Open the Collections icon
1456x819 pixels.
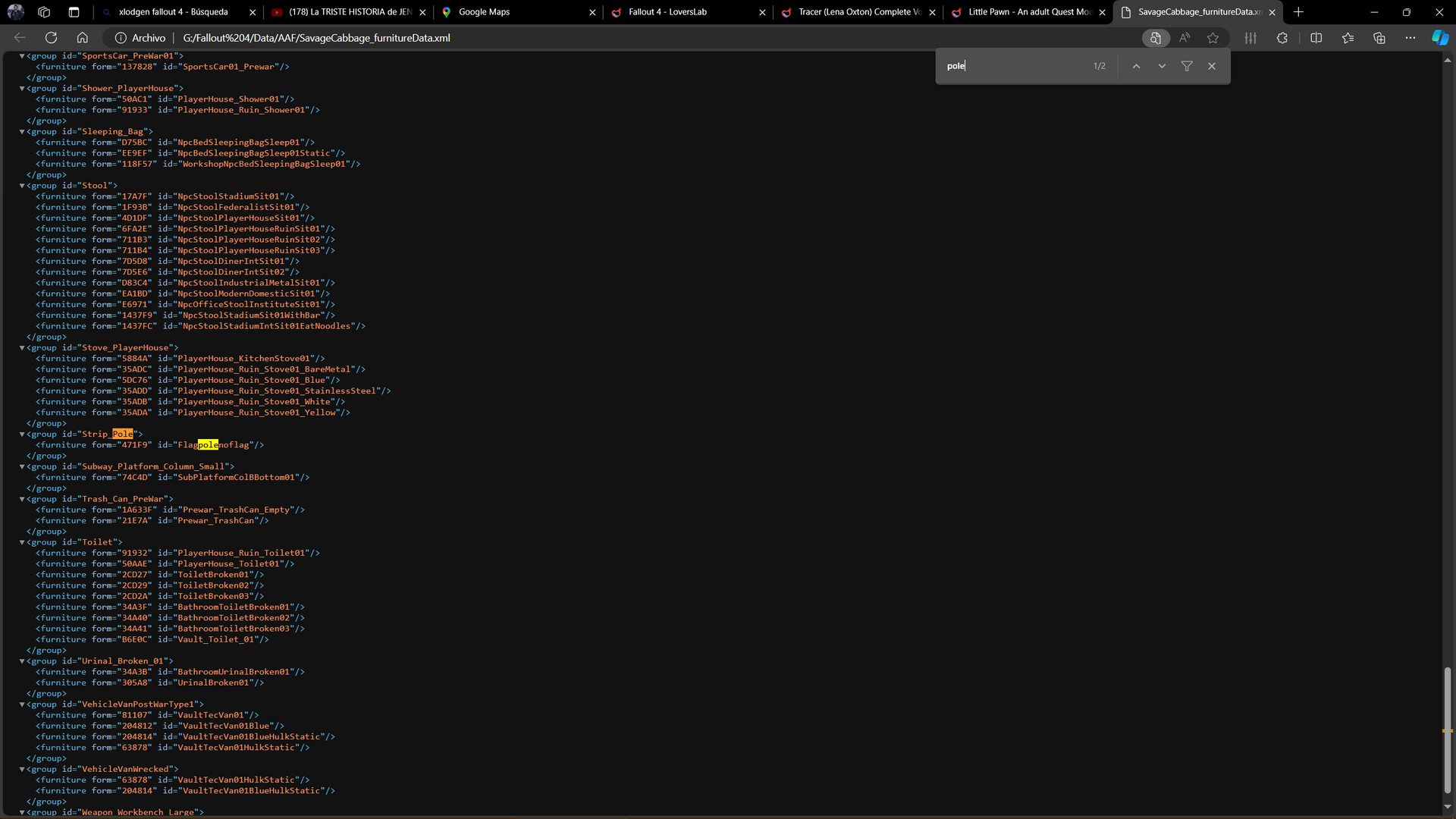(x=1379, y=38)
